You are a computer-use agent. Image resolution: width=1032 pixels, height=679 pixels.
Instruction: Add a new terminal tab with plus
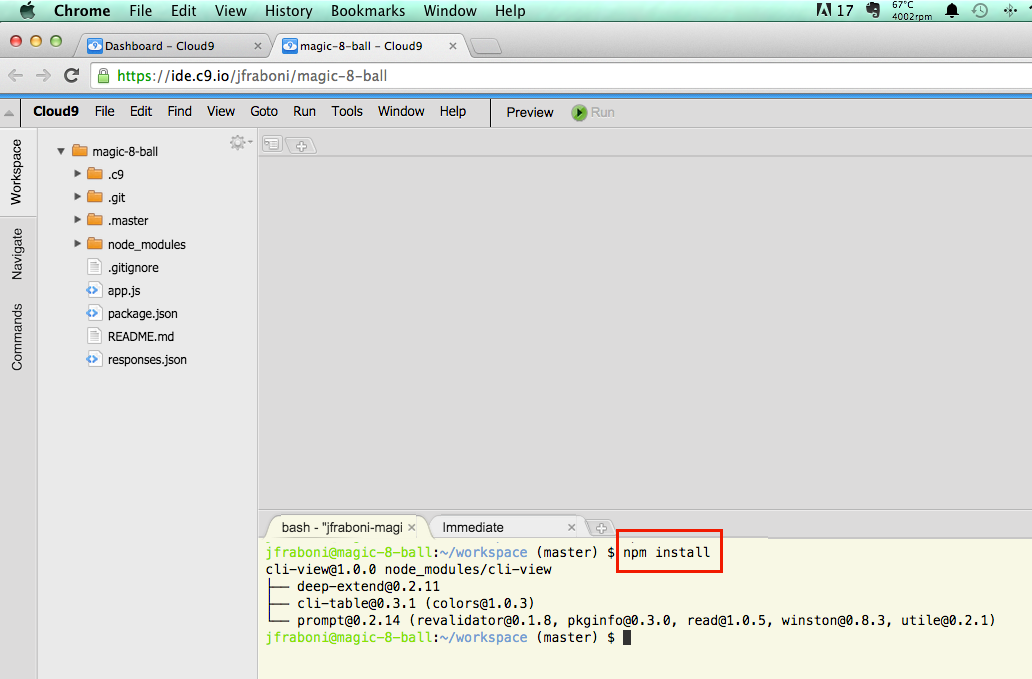[x=601, y=528]
